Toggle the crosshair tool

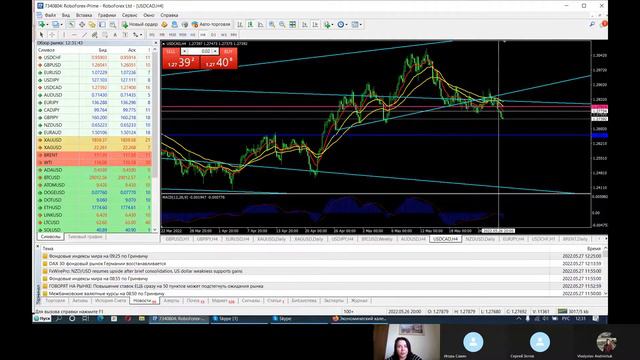tap(52, 35)
